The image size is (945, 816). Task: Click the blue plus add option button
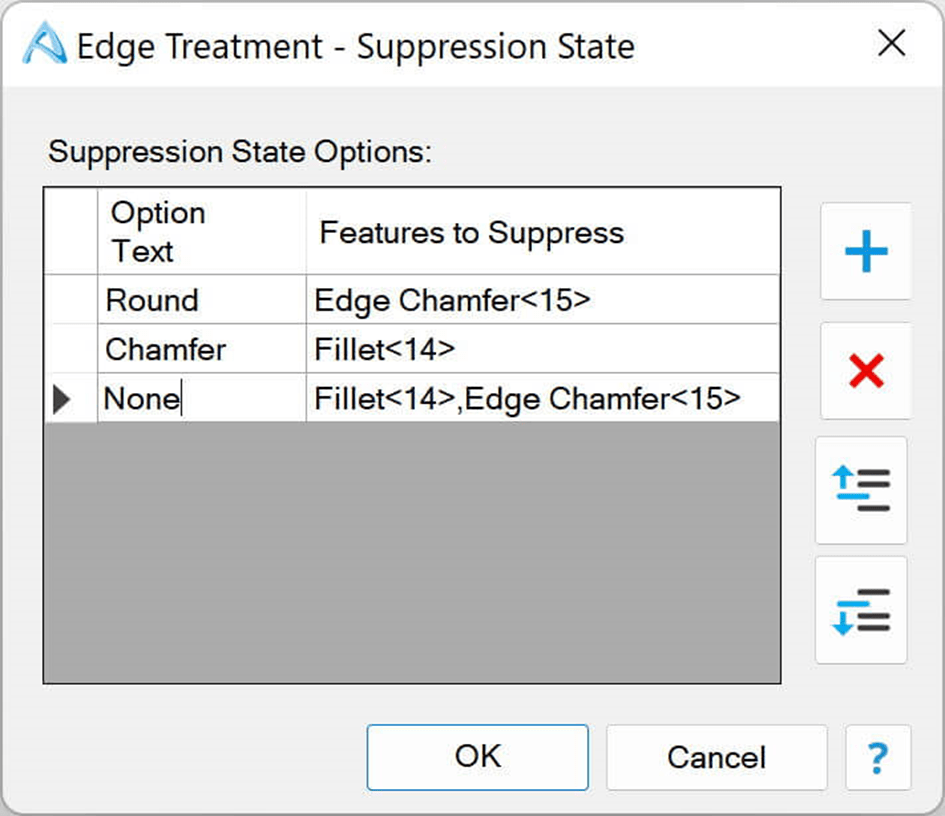865,251
